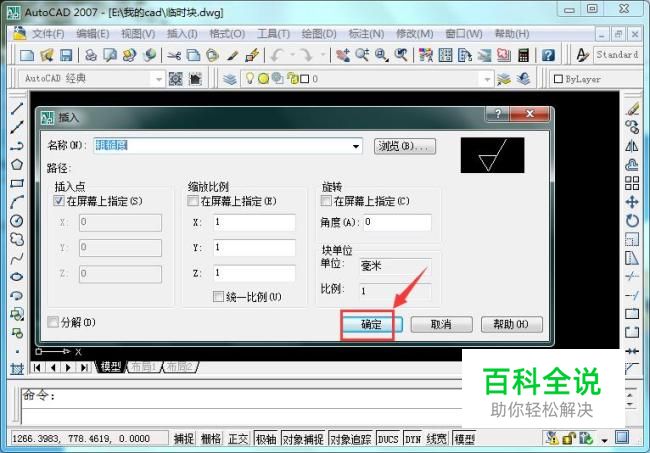The height and width of the screenshot is (453, 650).
Task: Expand the layer control dropdown
Action: point(488,79)
